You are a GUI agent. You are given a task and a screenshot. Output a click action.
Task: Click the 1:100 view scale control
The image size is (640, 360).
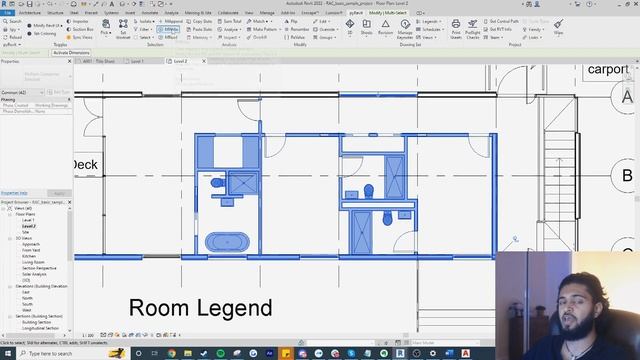88,335
